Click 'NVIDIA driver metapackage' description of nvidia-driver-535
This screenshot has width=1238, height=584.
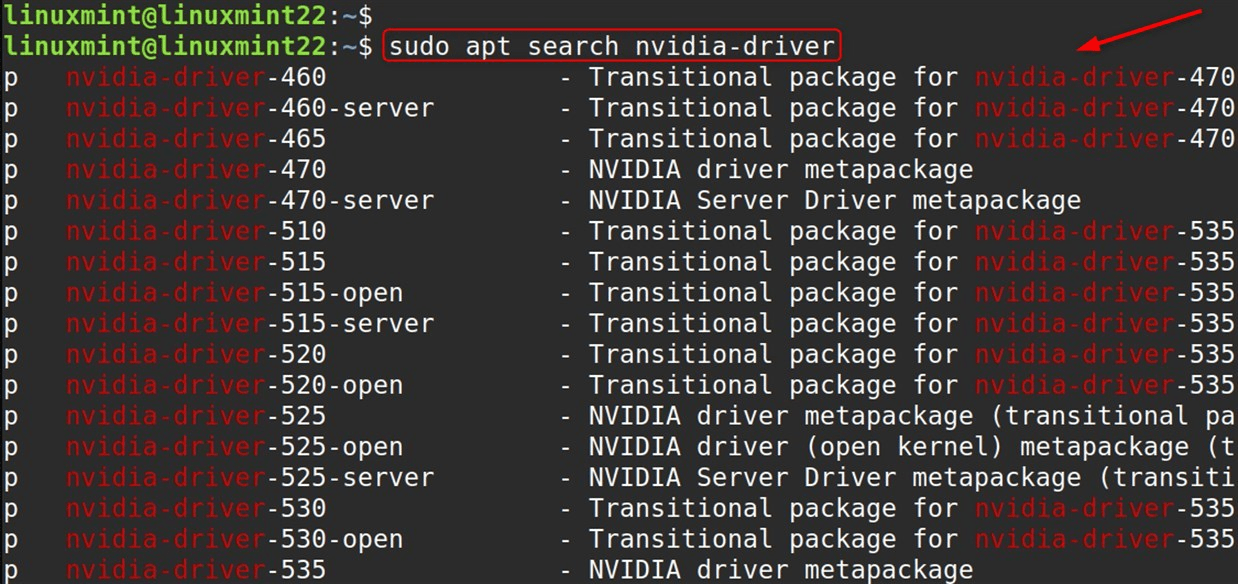pos(781,571)
